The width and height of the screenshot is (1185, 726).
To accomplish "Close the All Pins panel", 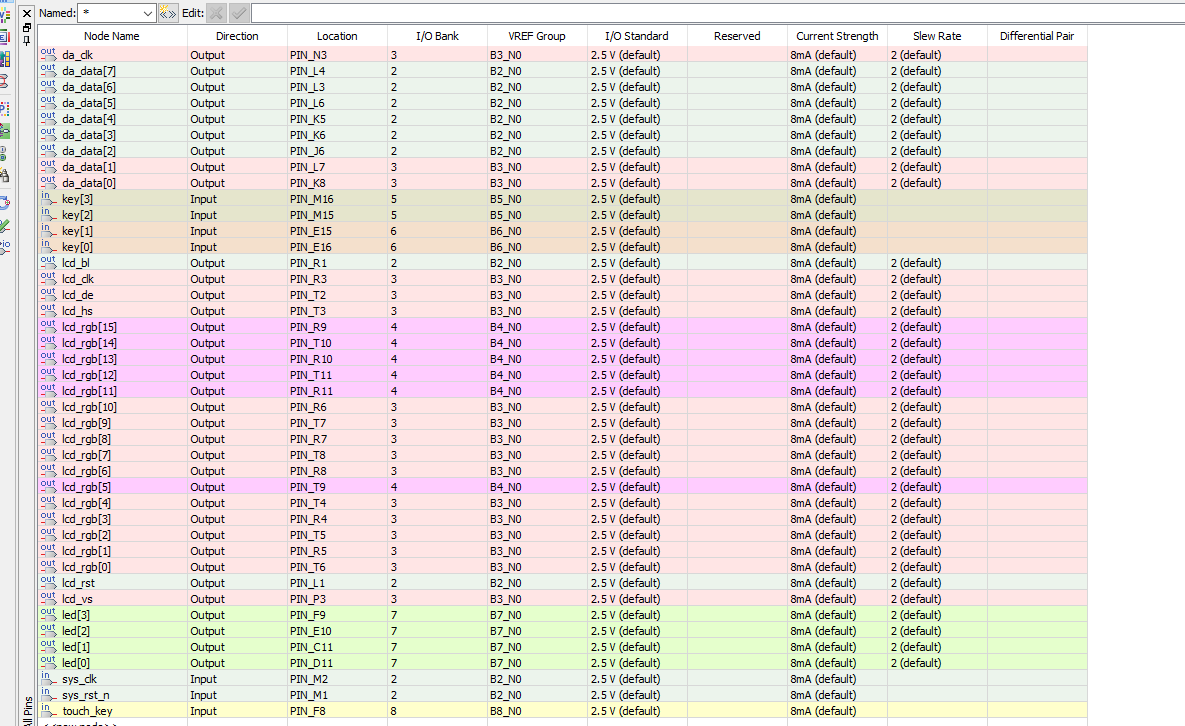I will point(26,13).
